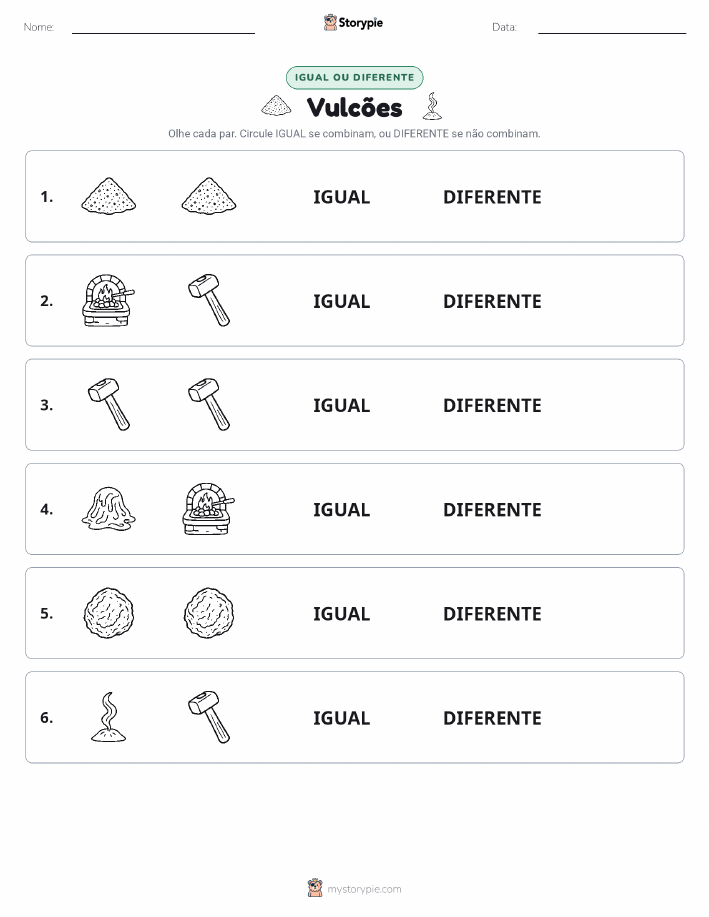The width and height of the screenshot is (709, 917).
Task: Click the Storypie logo at top
Action: point(353,23)
